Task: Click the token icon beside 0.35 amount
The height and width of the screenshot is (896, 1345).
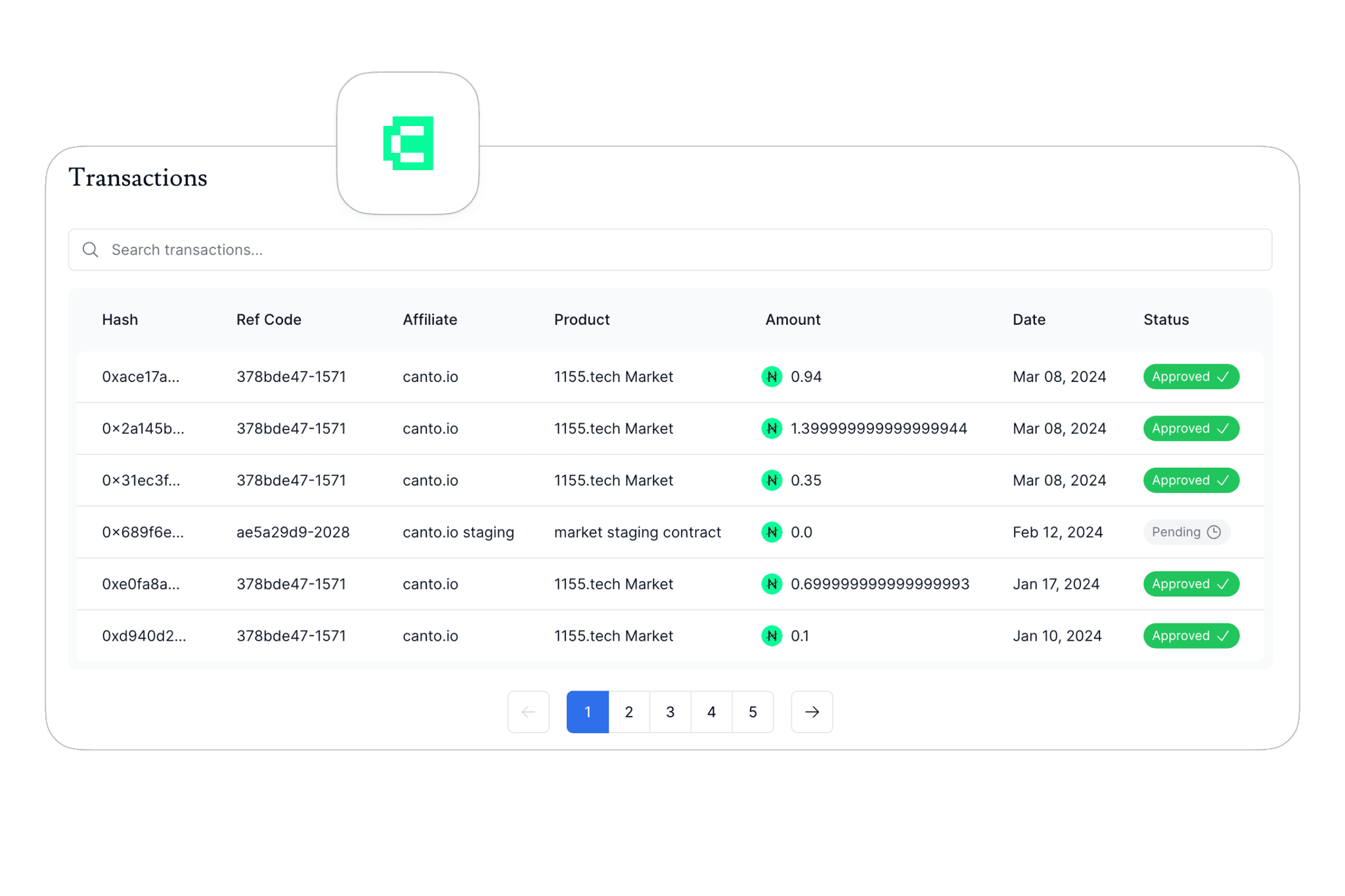Action: 772,480
